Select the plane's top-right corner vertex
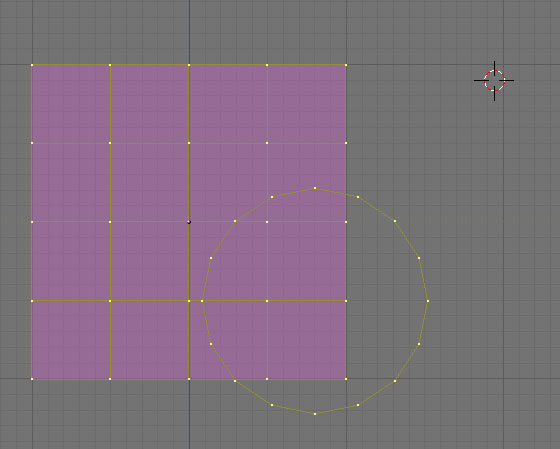Screen dimensions: 560x449 tap(346, 65)
